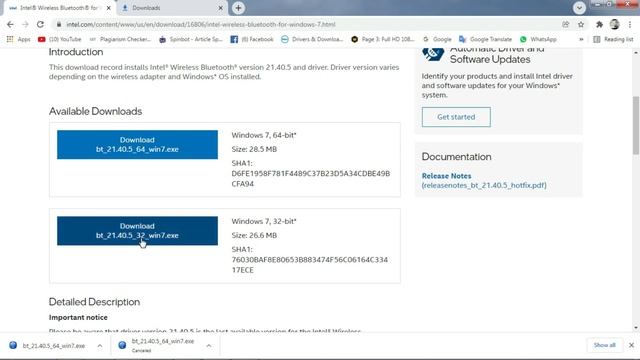Click the 'Important notice' text
Viewport: 640px width, 360px height.
[x=78, y=318]
